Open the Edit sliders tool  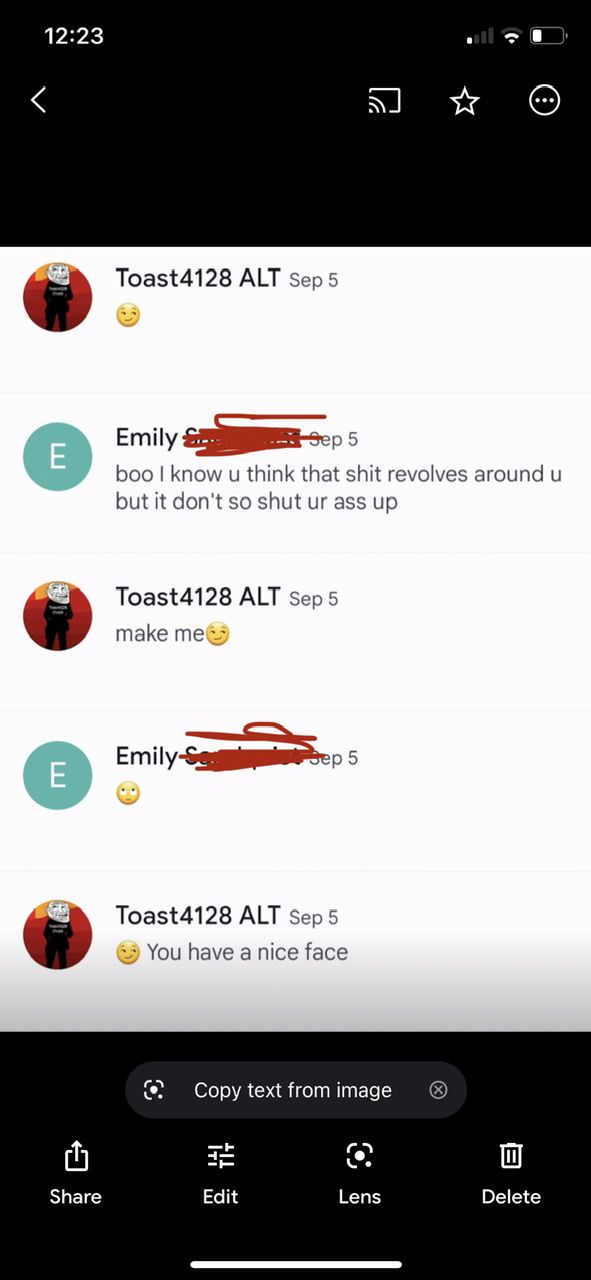221,1156
